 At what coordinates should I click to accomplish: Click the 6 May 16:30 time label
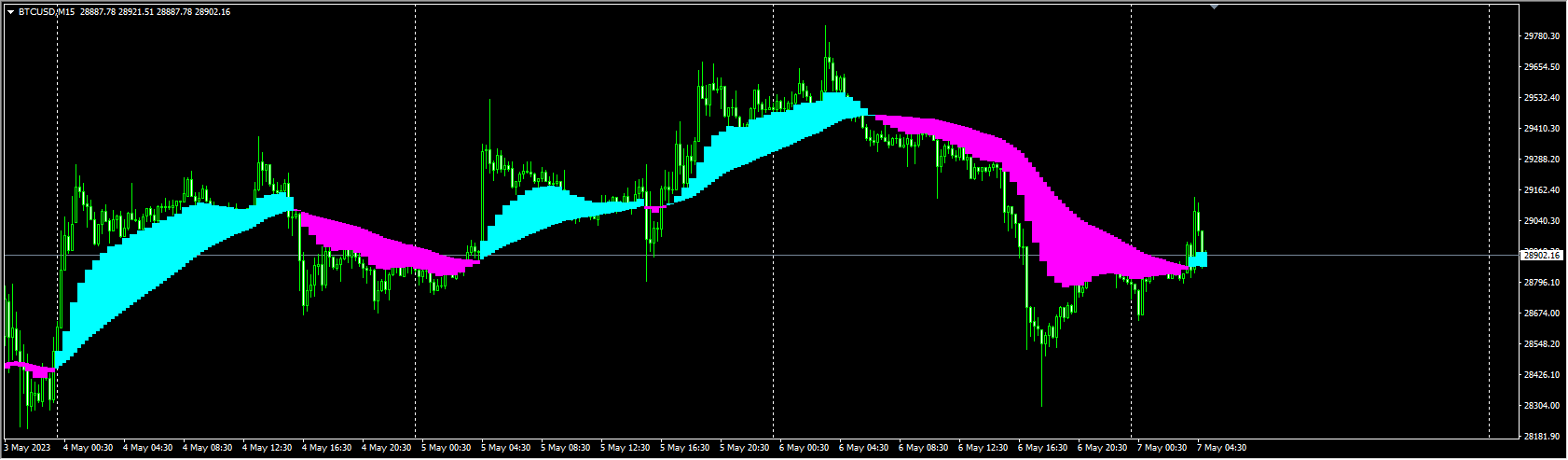pos(1043,448)
